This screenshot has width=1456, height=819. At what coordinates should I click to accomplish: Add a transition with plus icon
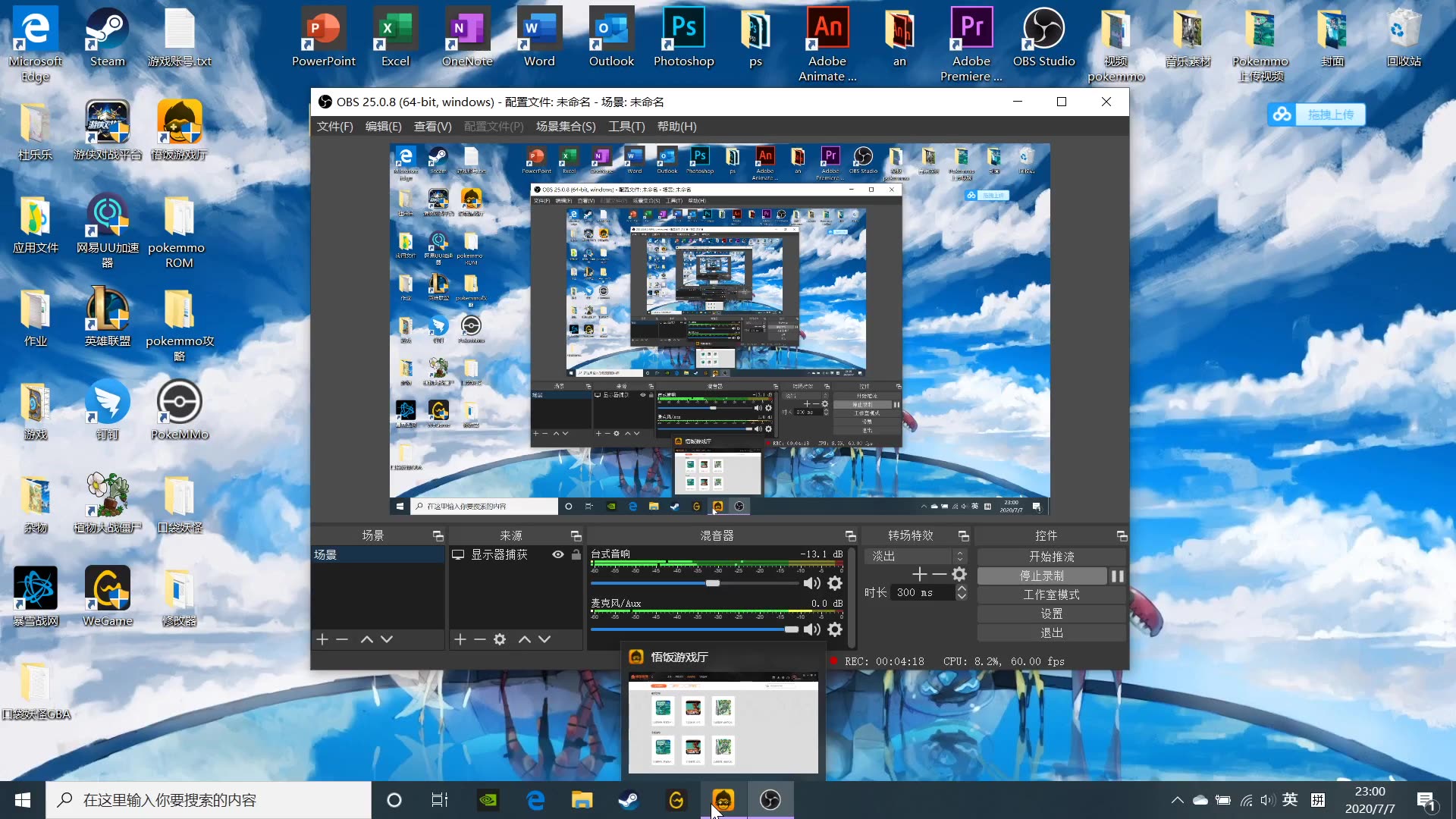pos(920,574)
